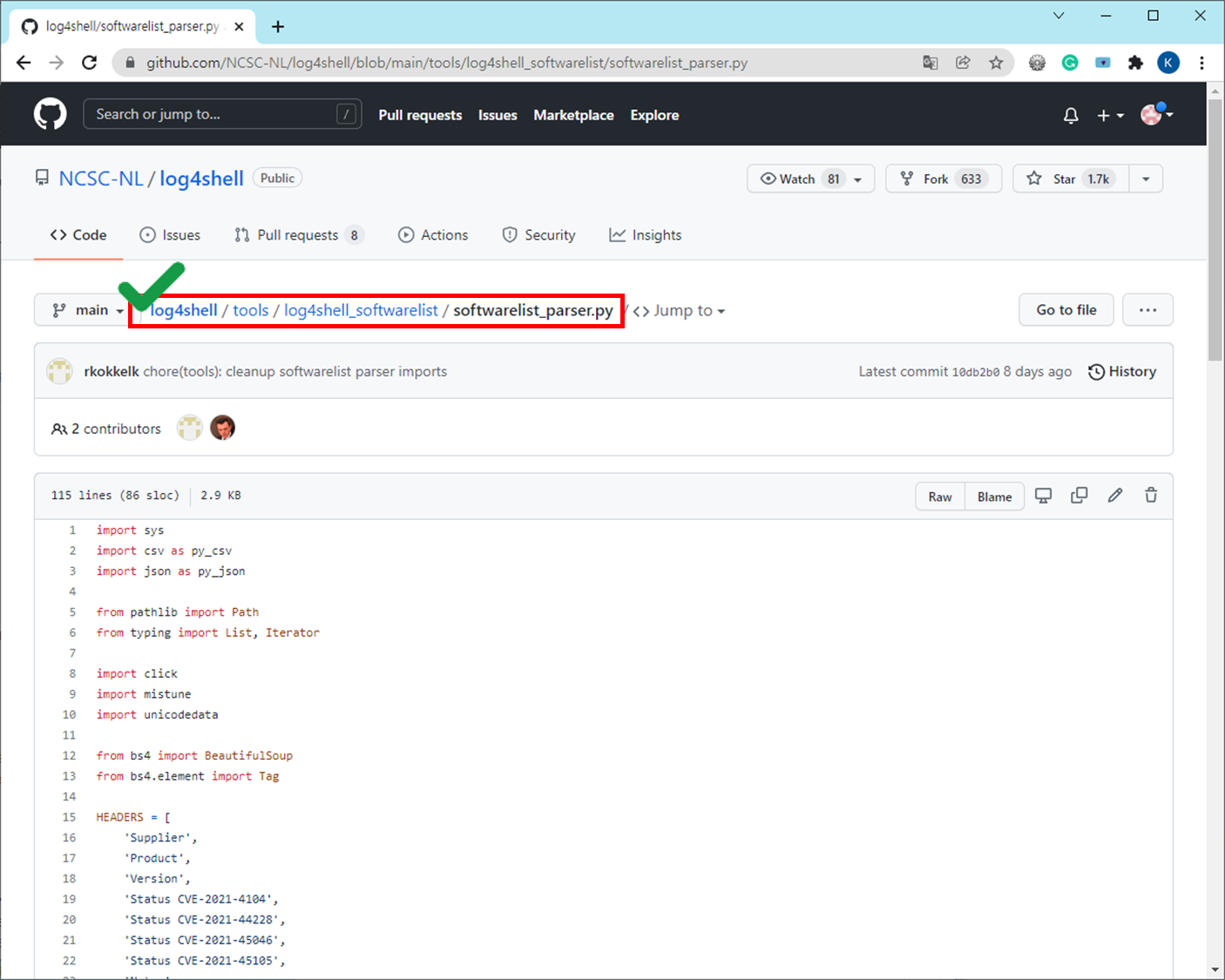This screenshot has width=1225, height=980.
Task: Click the commit message cleanup softwarelist parser
Action: point(295,371)
